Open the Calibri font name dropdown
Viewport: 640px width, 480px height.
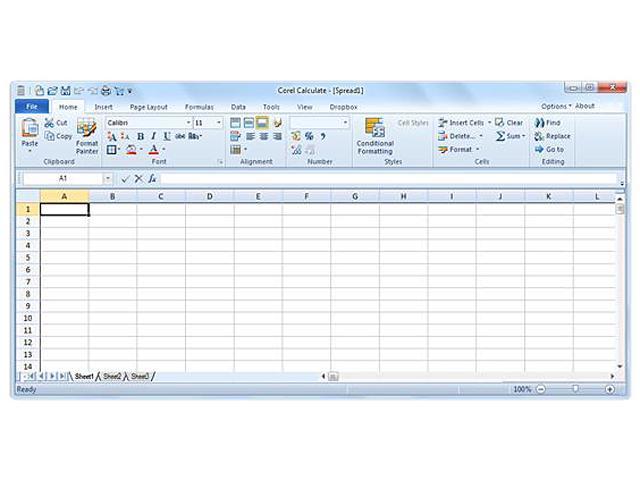click(187, 123)
